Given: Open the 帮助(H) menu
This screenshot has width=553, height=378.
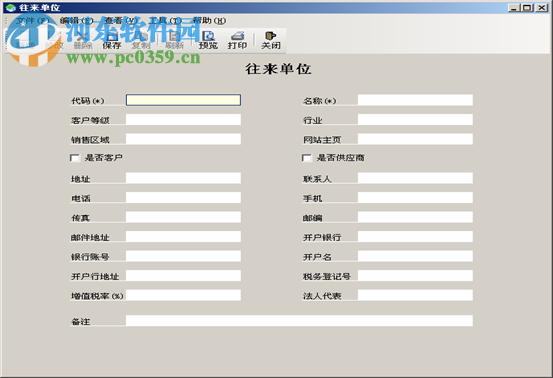Looking at the screenshot, I should pyautogui.click(x=209, y=20).
